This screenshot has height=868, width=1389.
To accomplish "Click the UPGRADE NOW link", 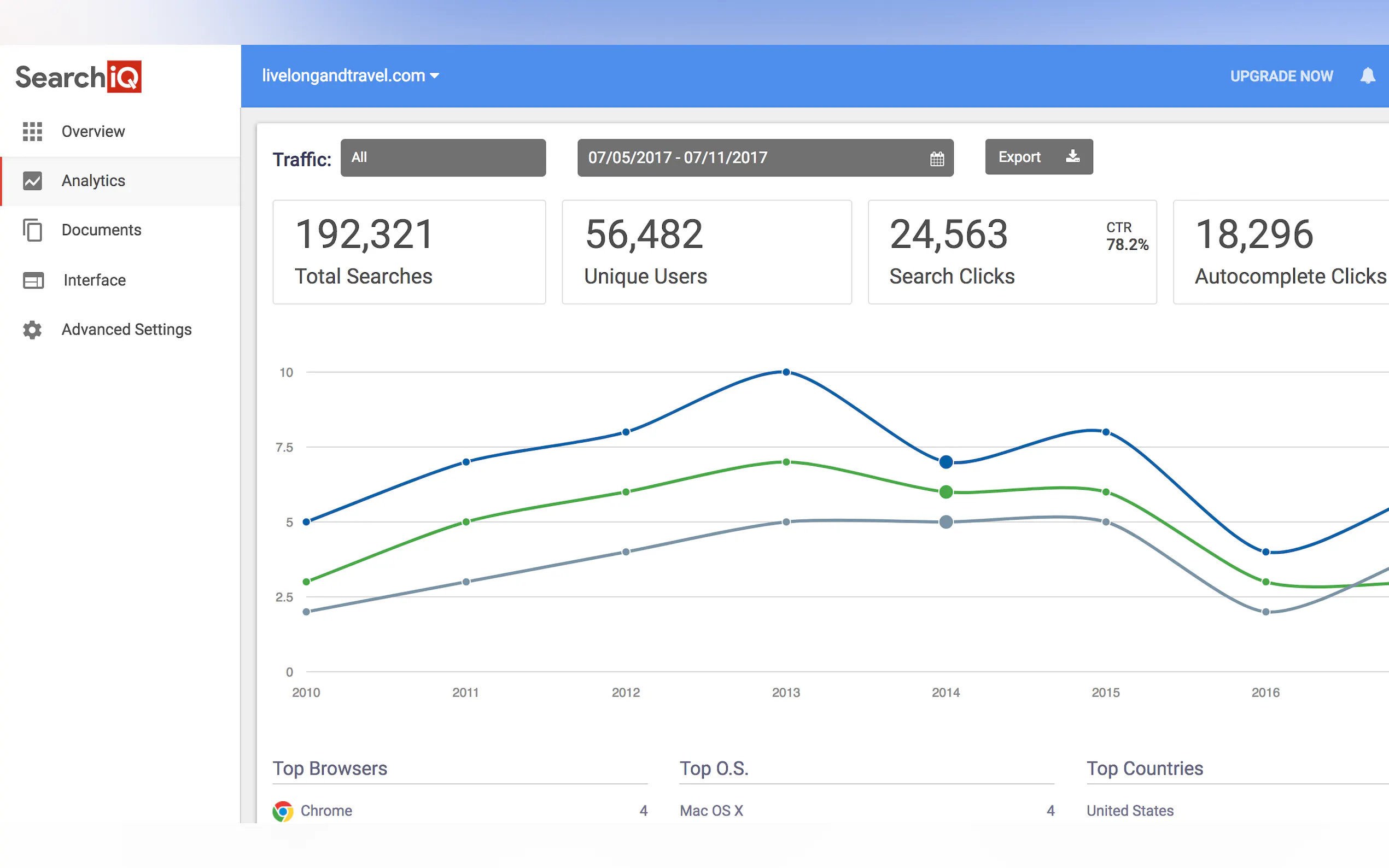I will [1281, 77].
